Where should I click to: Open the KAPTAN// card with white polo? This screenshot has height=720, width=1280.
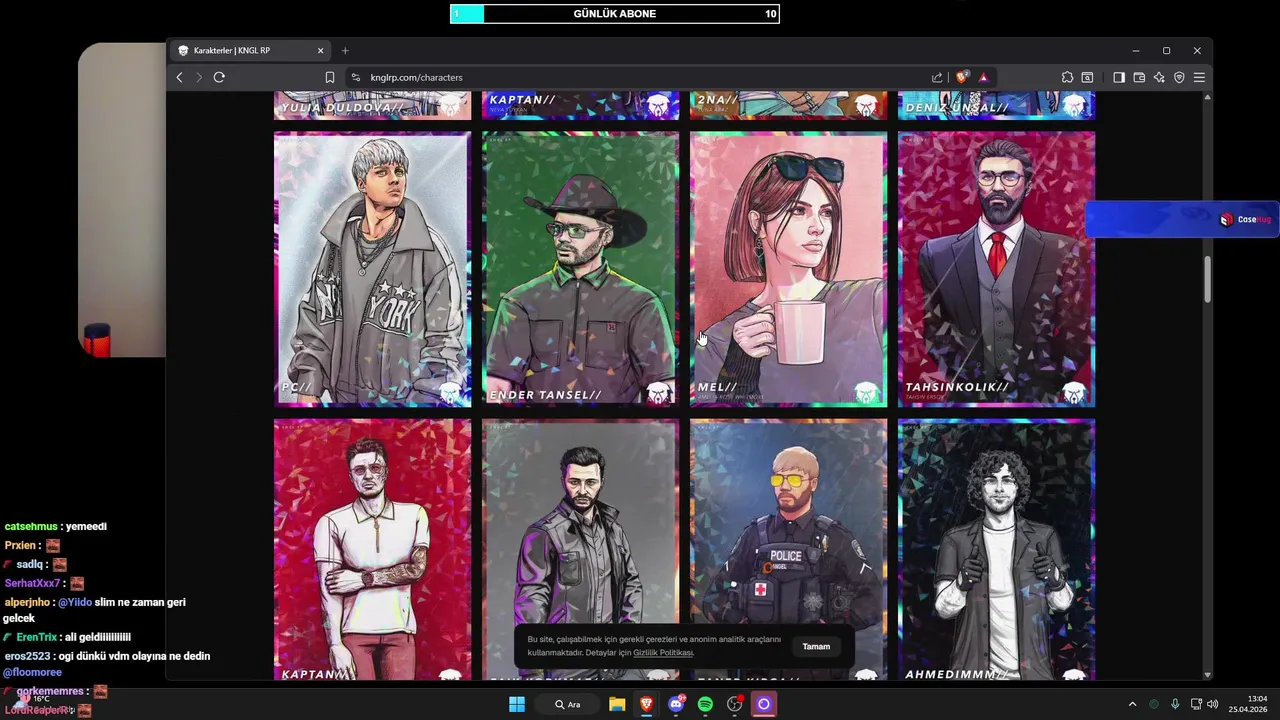coord(372,550)
